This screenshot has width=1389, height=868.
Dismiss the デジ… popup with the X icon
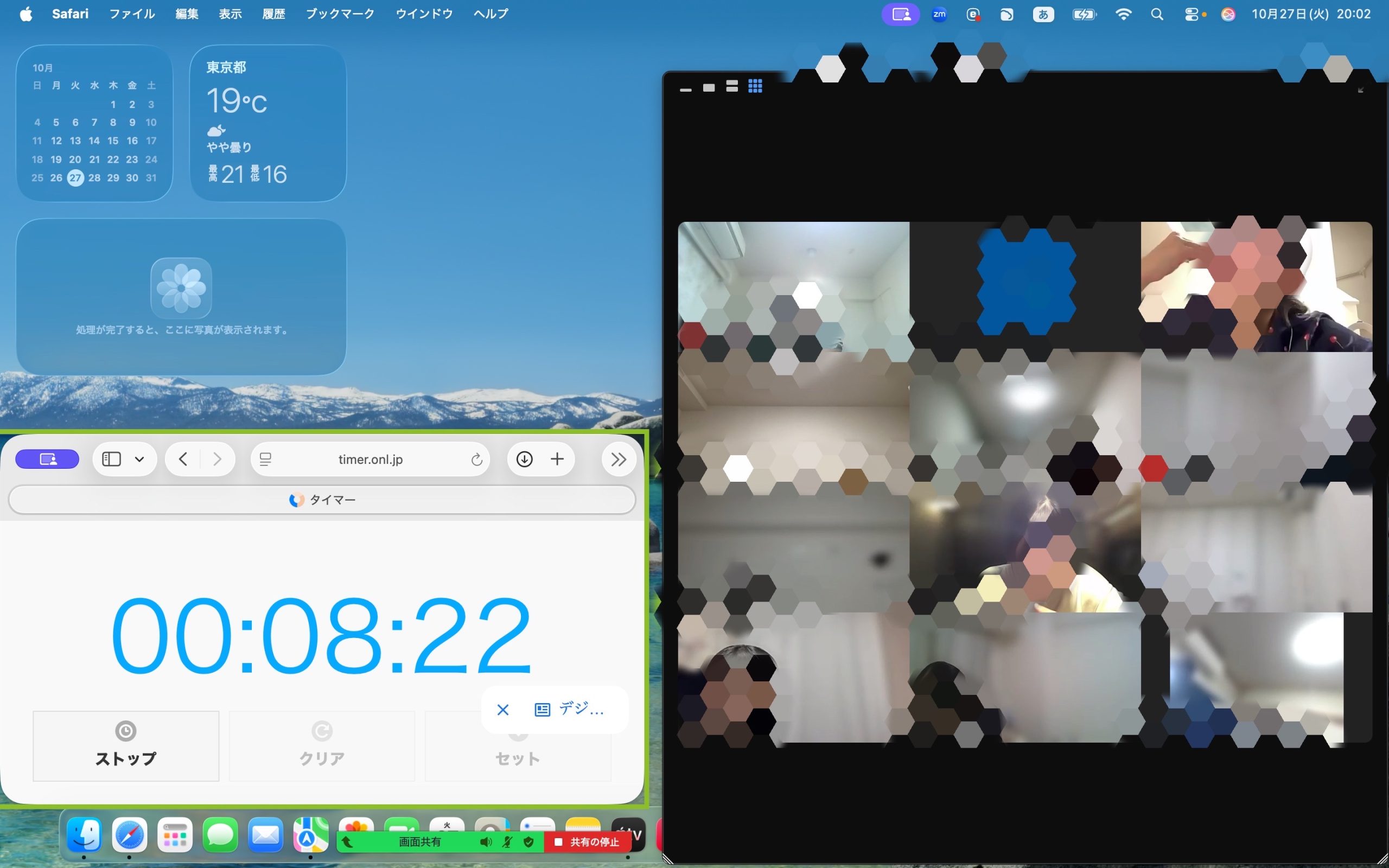(503, 710)
